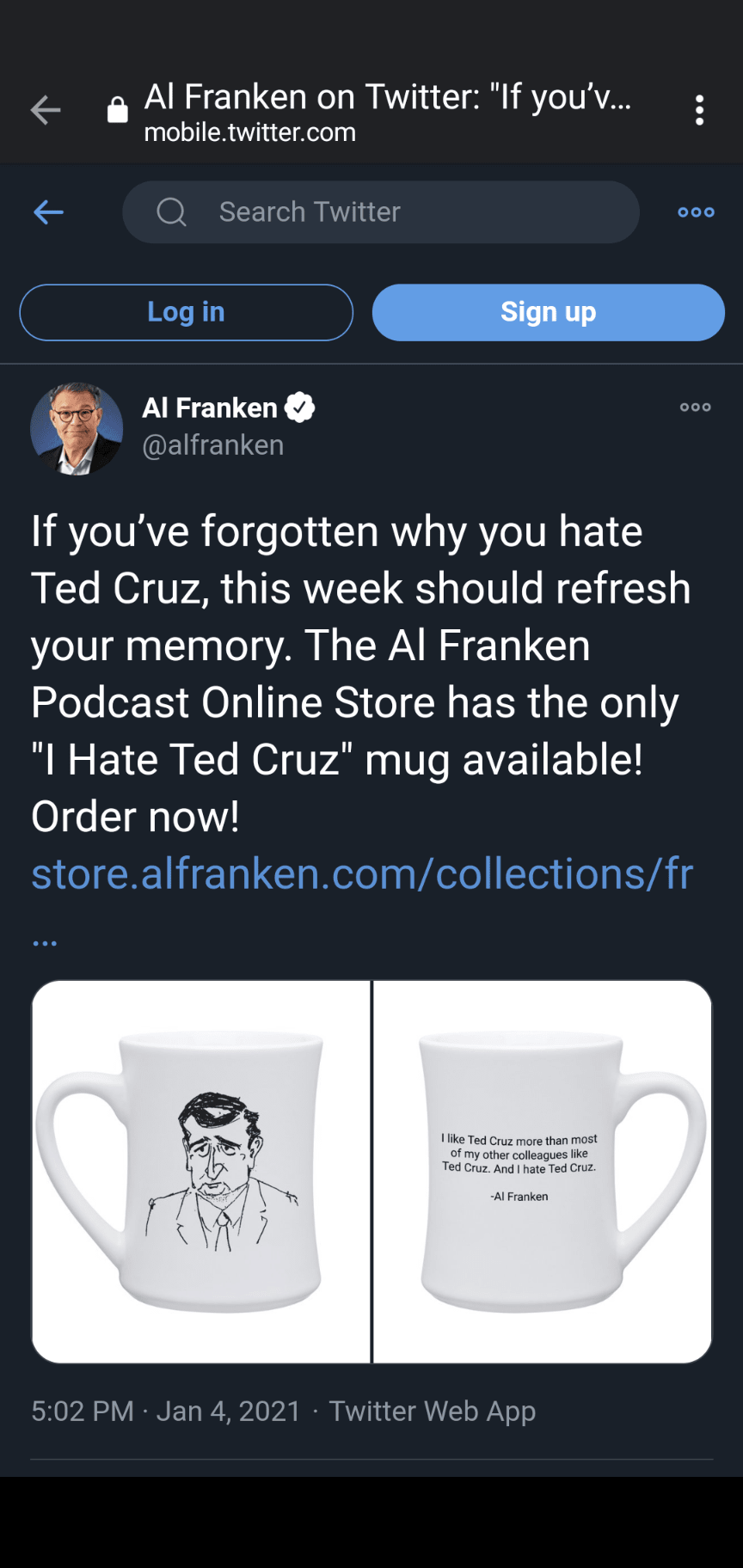Click the Twitter Web App source link
743x1568 pixels.
432,1411
